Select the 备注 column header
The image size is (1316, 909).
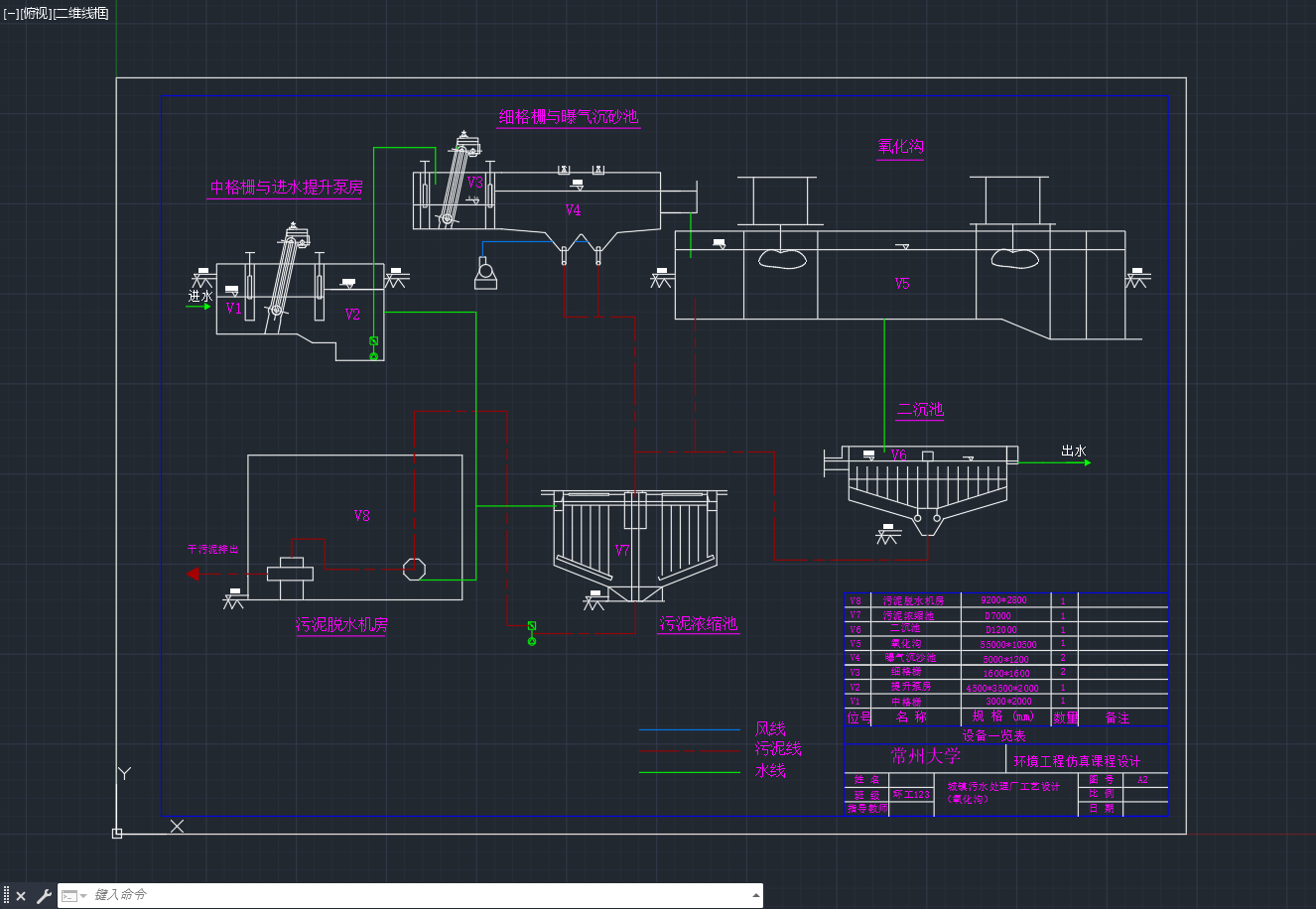point(1118,717)
